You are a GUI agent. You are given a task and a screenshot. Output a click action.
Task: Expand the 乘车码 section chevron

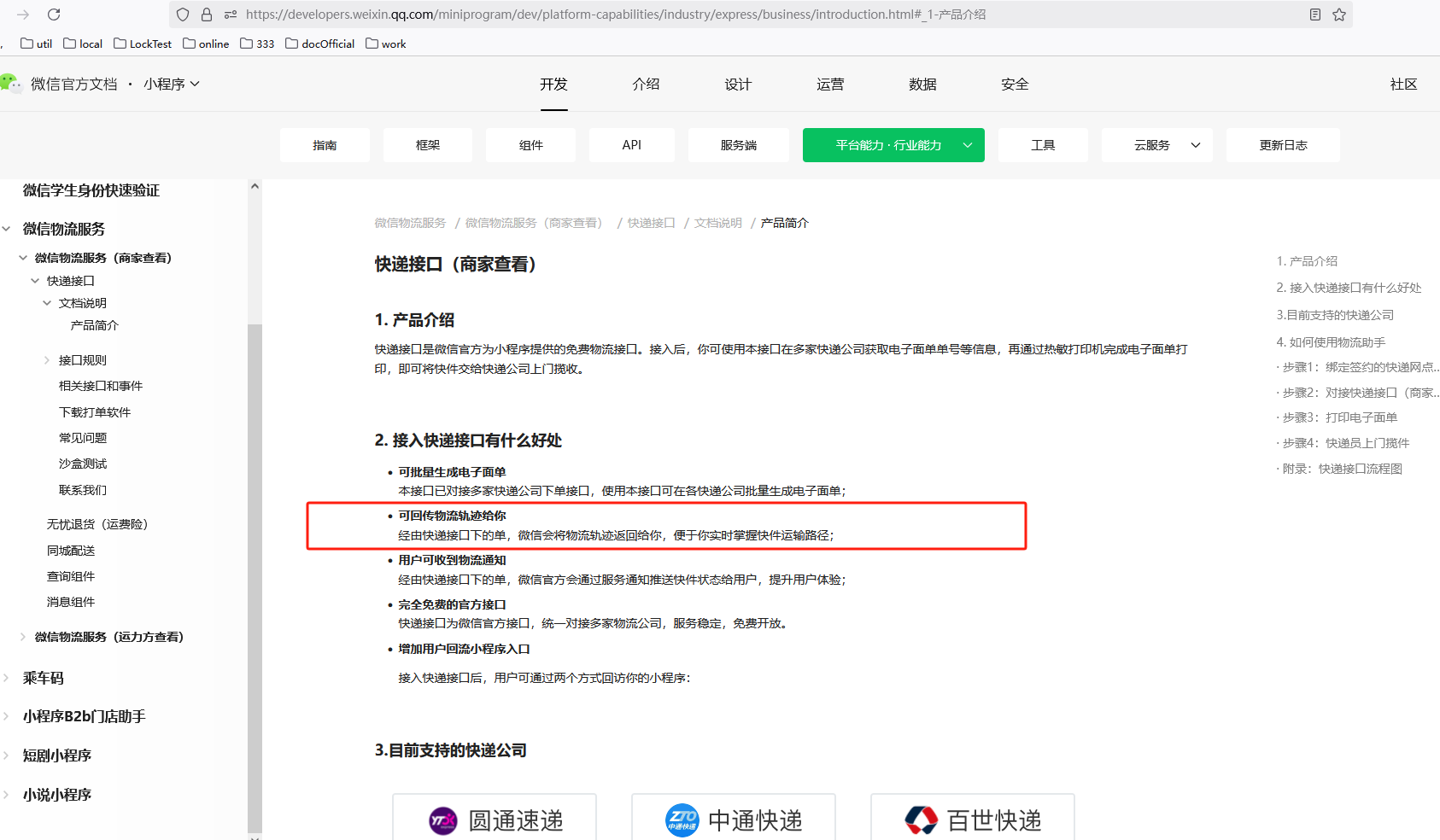6,678
